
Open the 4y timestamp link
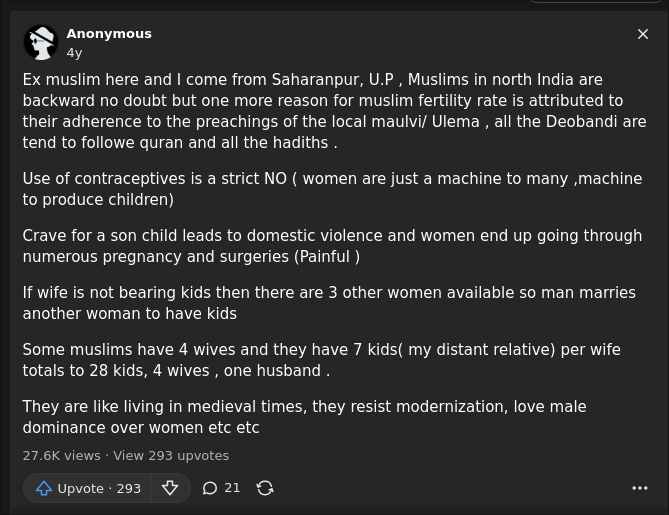tap(74, 53)
